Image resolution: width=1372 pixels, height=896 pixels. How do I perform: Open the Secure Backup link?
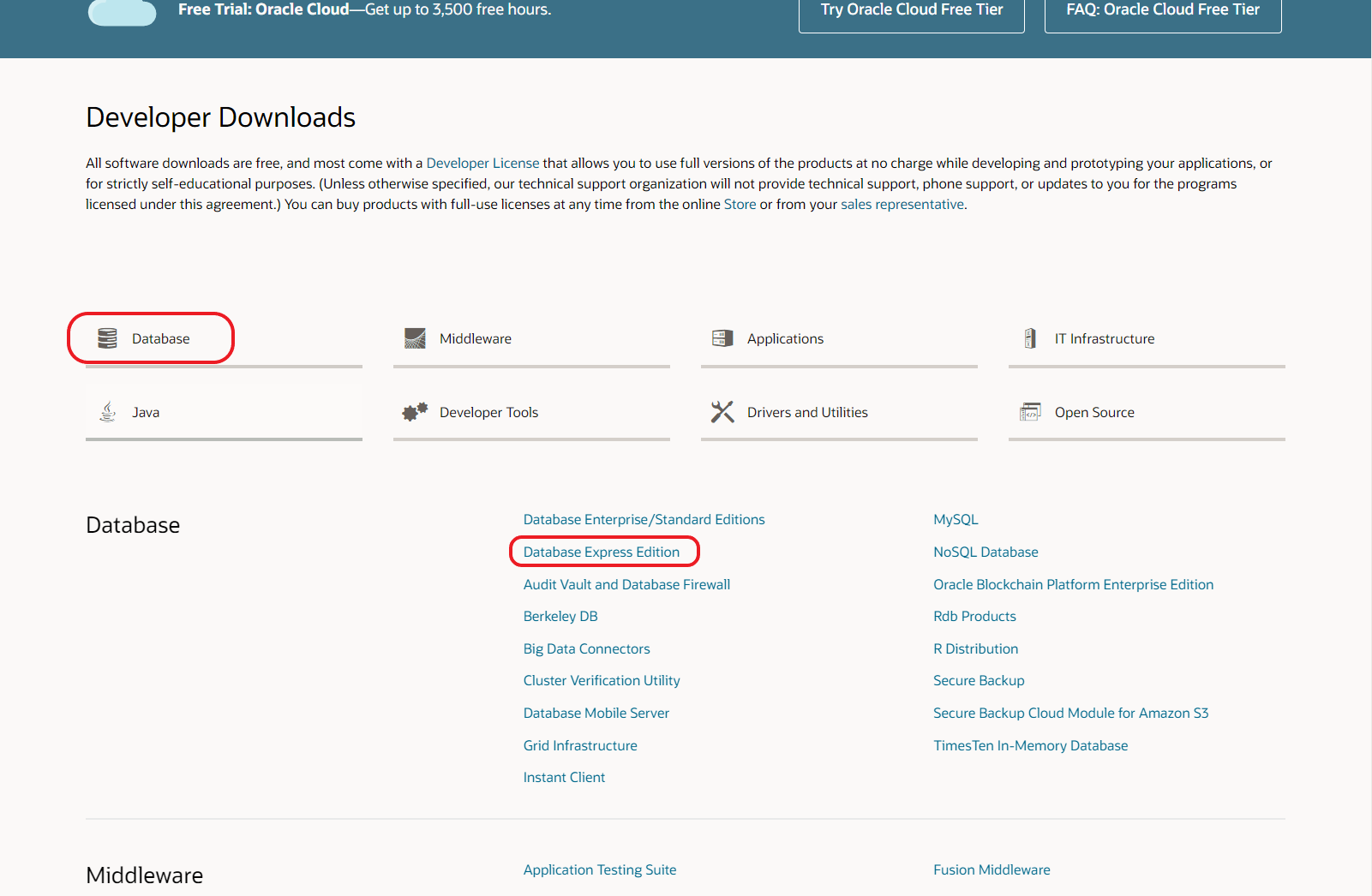[979, 680]
